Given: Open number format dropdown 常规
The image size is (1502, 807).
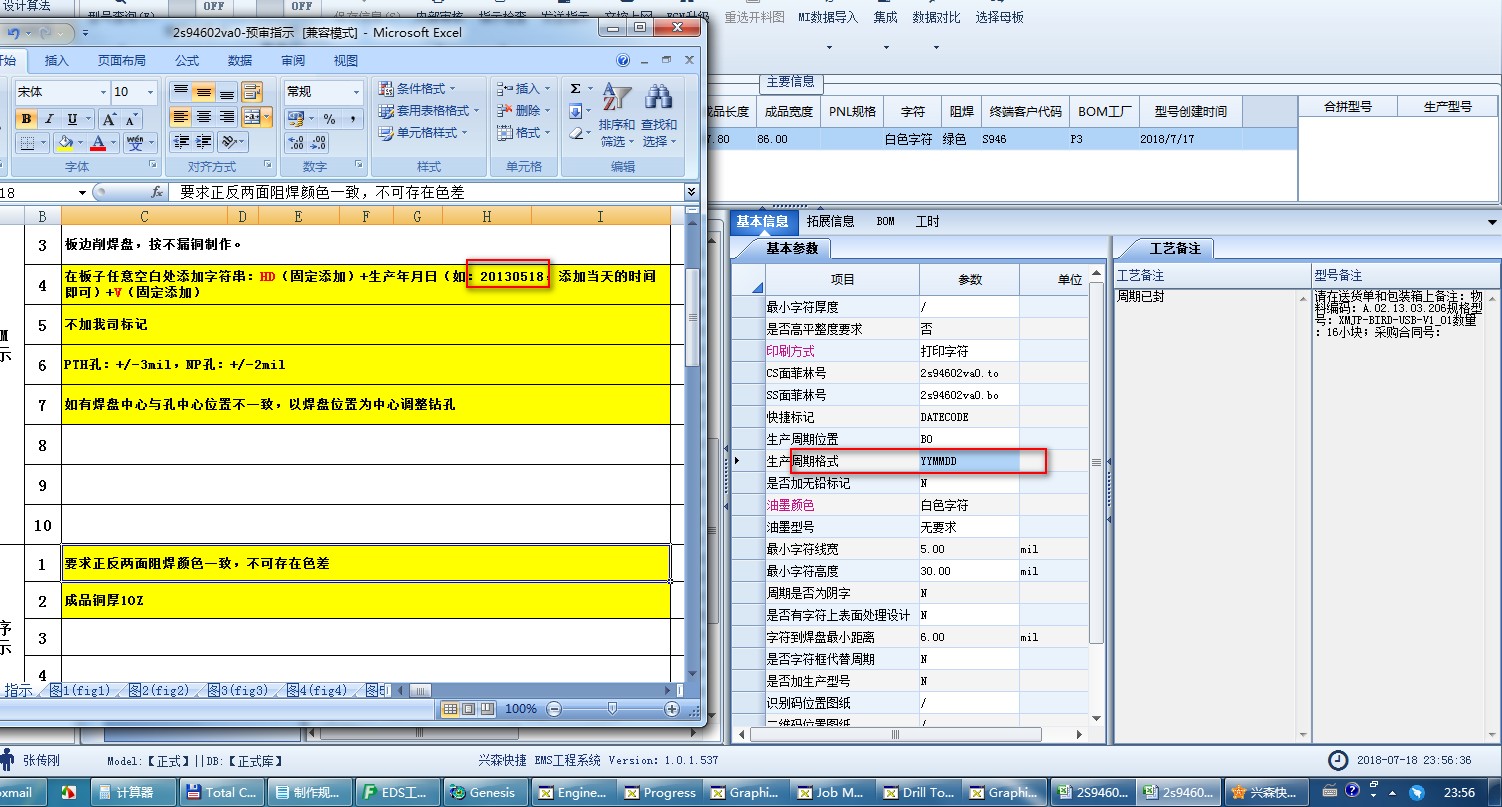Looking at the screenshot, I should click(x=356, y=92).
